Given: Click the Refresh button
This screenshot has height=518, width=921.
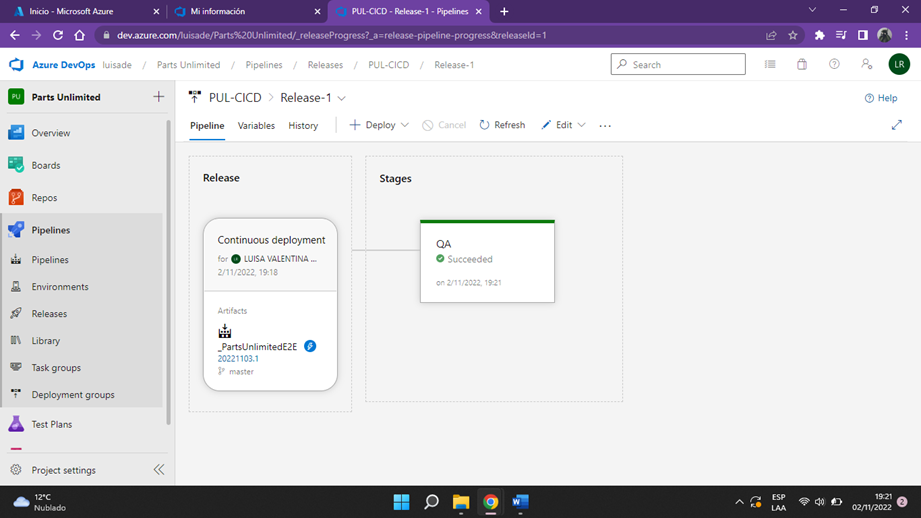Looking at the screenshot, I should click(x=502, y=125).
